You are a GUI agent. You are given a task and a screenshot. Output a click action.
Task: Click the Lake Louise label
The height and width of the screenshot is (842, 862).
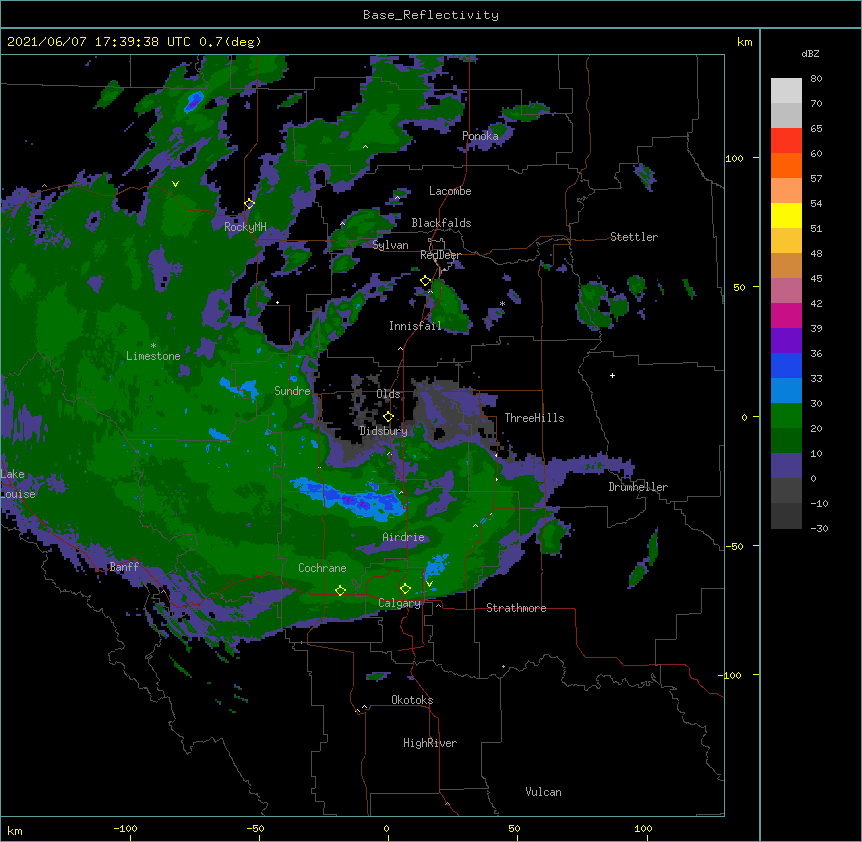click(x=16, y=484)
